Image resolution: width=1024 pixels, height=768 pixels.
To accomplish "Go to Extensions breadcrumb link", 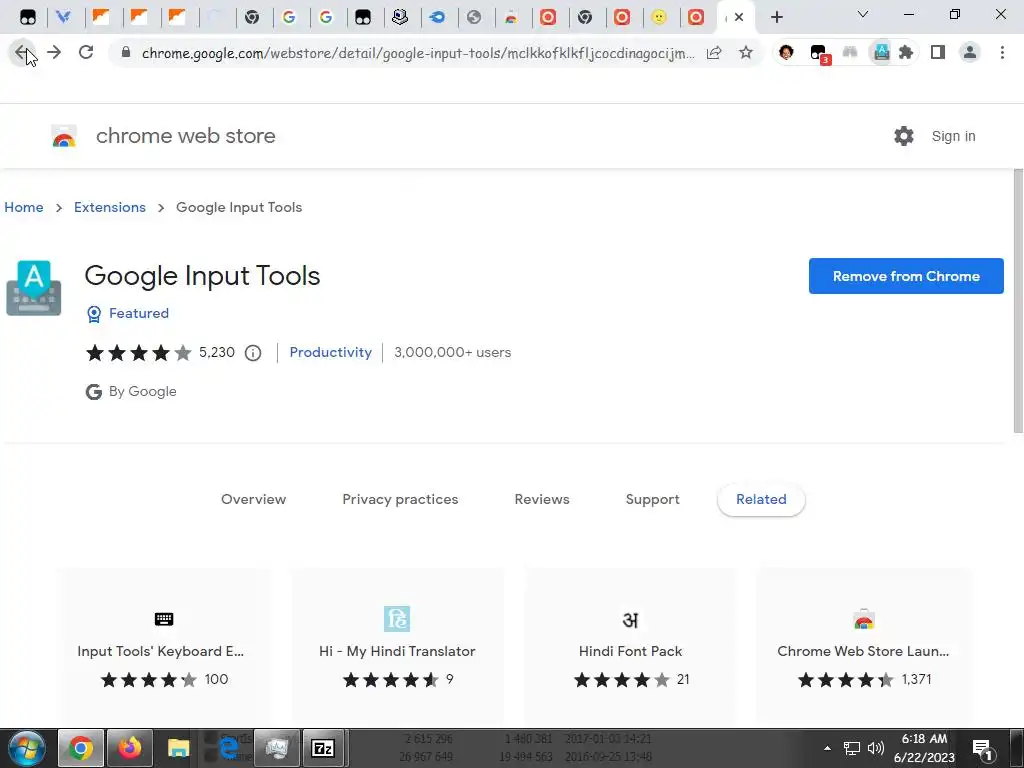I will (110, 207).
